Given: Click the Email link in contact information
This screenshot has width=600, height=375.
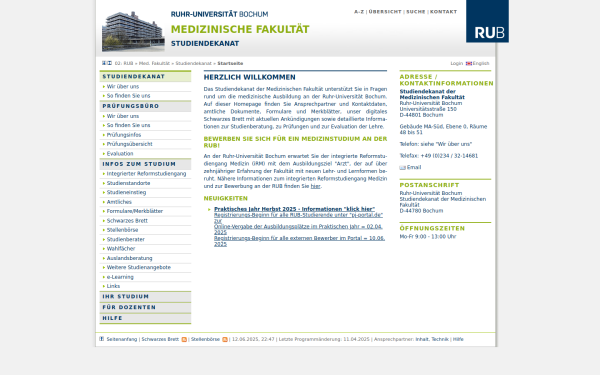Looking at the screenshot, I should [414, 167].
